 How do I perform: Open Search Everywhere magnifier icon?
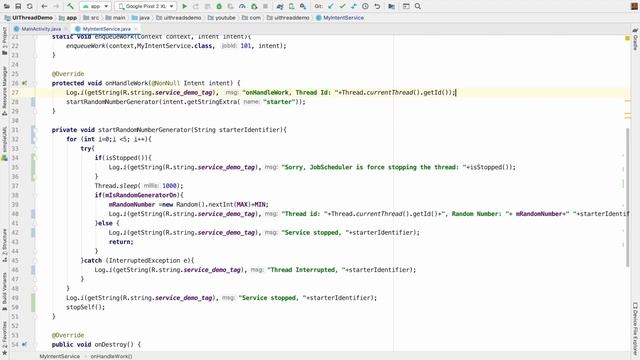point(418,7)
